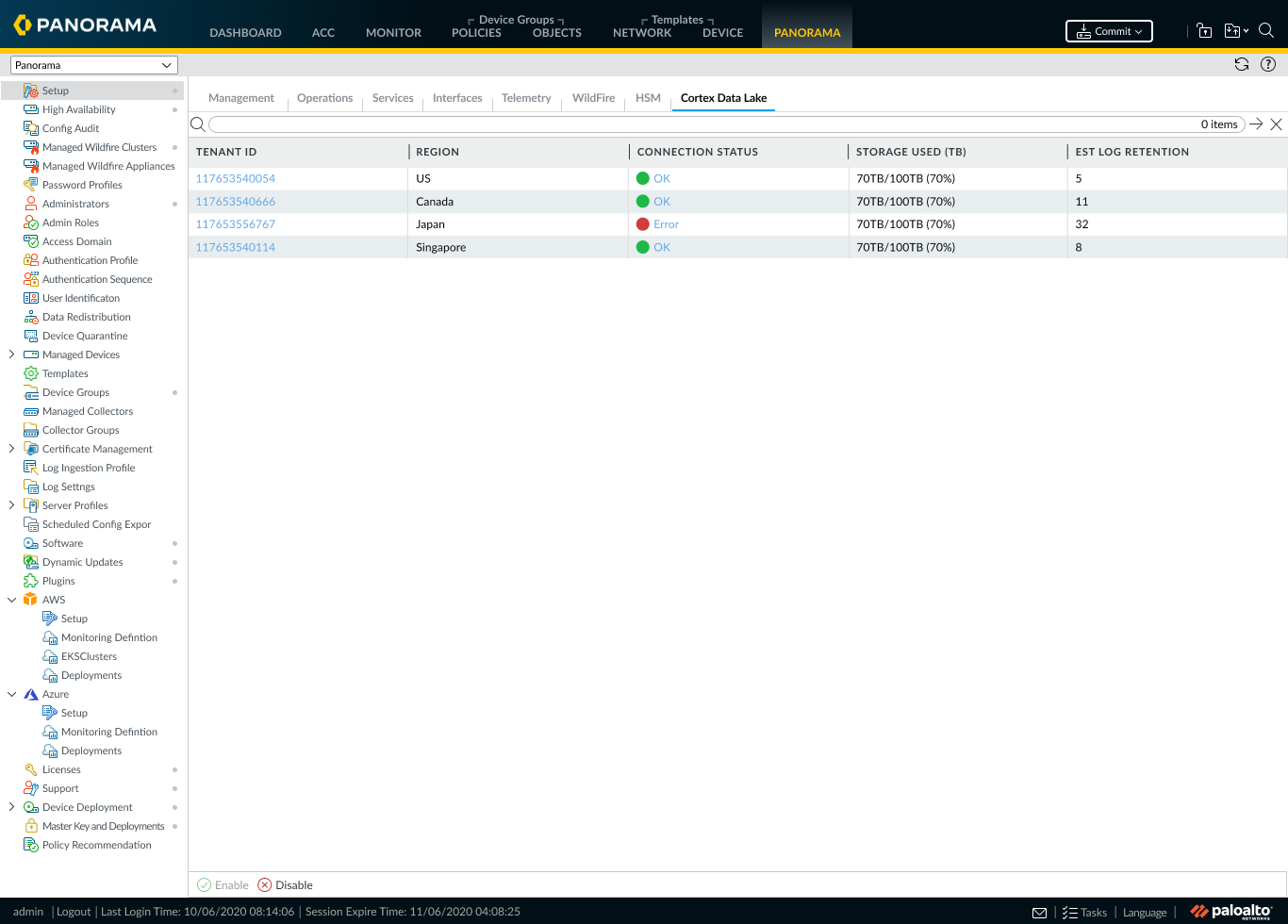Screen dimensions: 1288x924
Task: Click the Config Audit sidebar icon
Action: pos(31,128)
